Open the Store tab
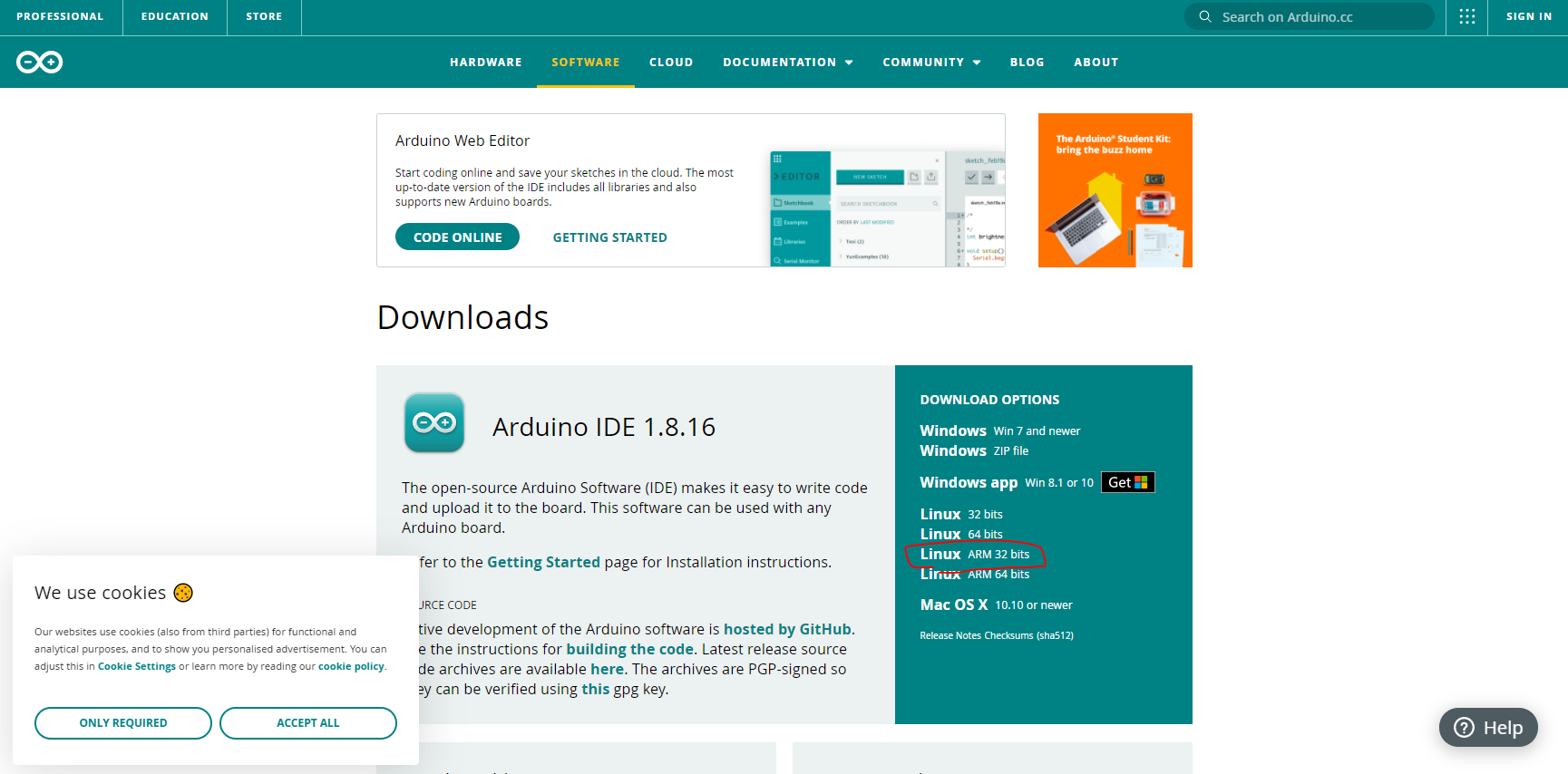The height and width of the screenshot is (774, 1568). (x=264, y=16)
